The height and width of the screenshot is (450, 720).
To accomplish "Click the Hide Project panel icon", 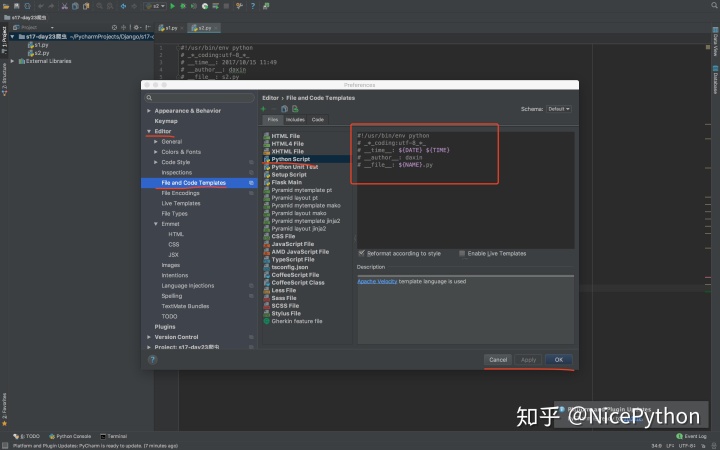I will click(147, 28).
